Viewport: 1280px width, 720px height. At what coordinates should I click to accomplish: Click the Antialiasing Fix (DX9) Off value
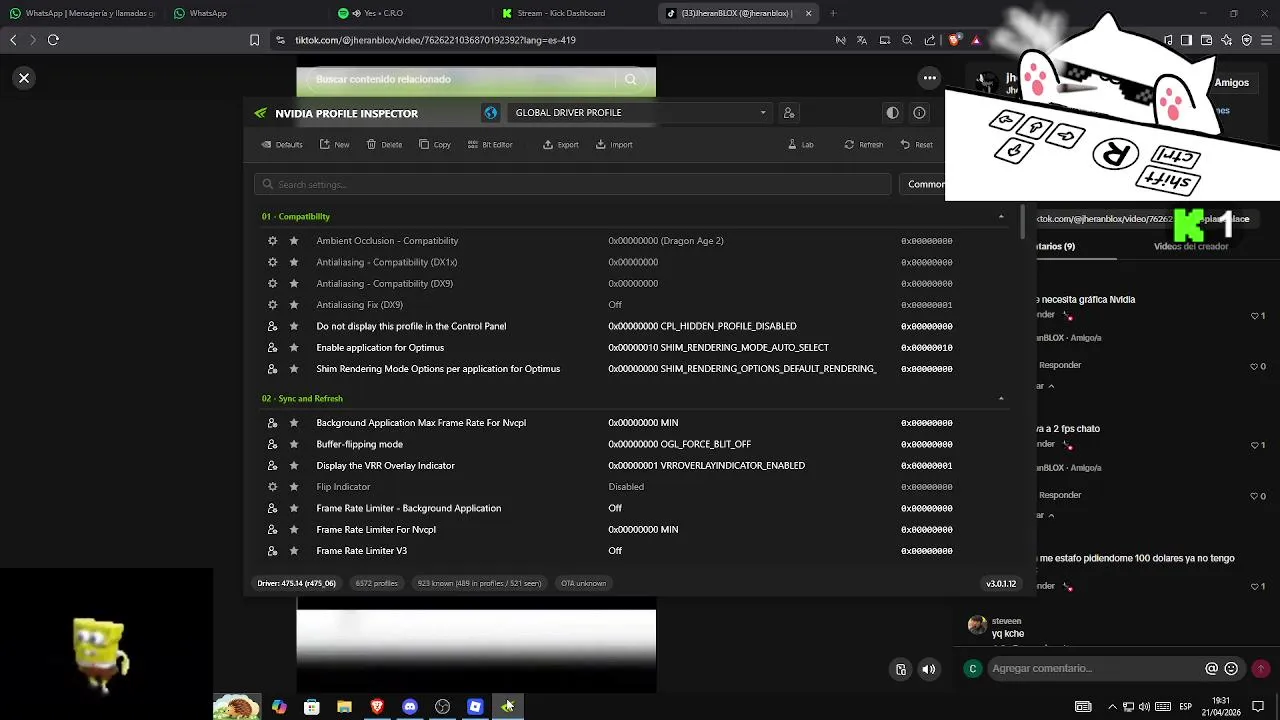click(615, 305)
